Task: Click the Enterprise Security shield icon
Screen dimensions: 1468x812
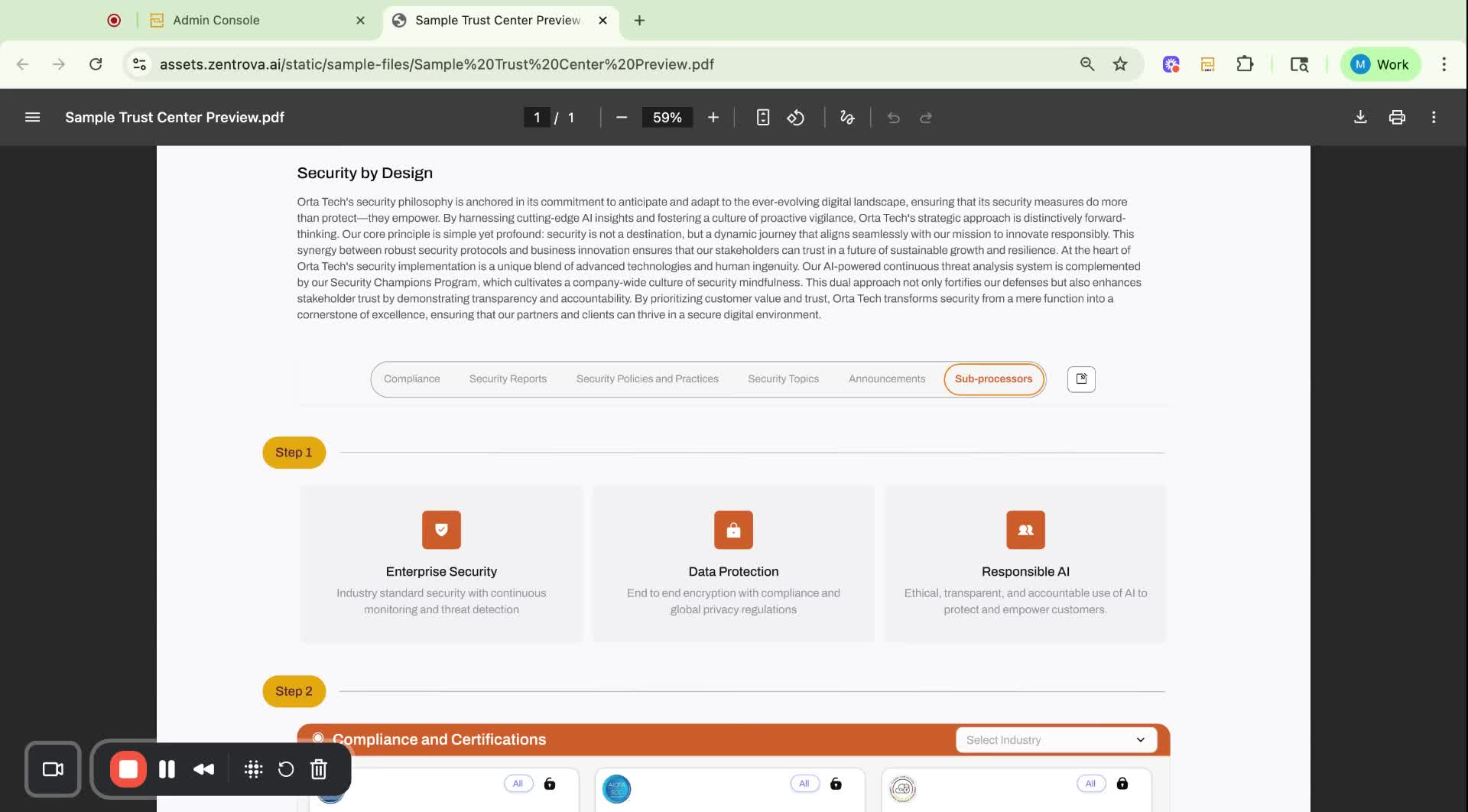Action: [441, 530]
